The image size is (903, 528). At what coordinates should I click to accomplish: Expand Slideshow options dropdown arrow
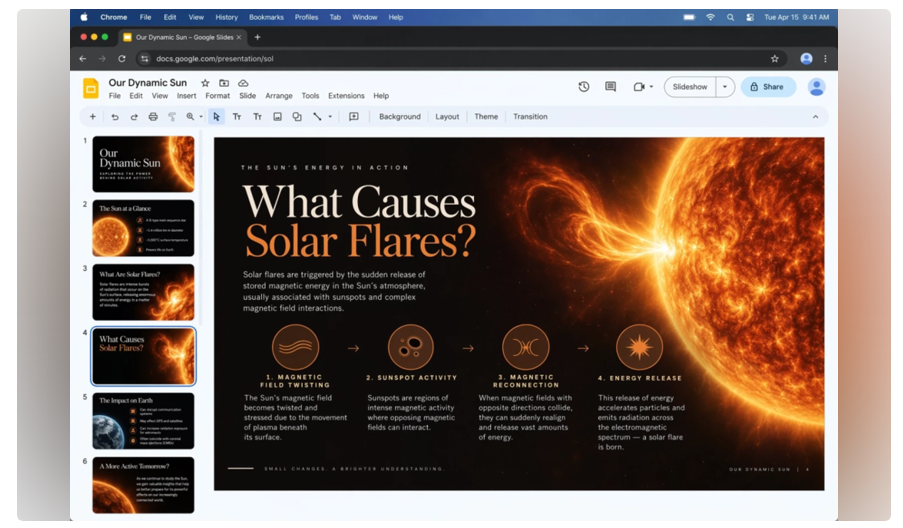pos(725,87)
